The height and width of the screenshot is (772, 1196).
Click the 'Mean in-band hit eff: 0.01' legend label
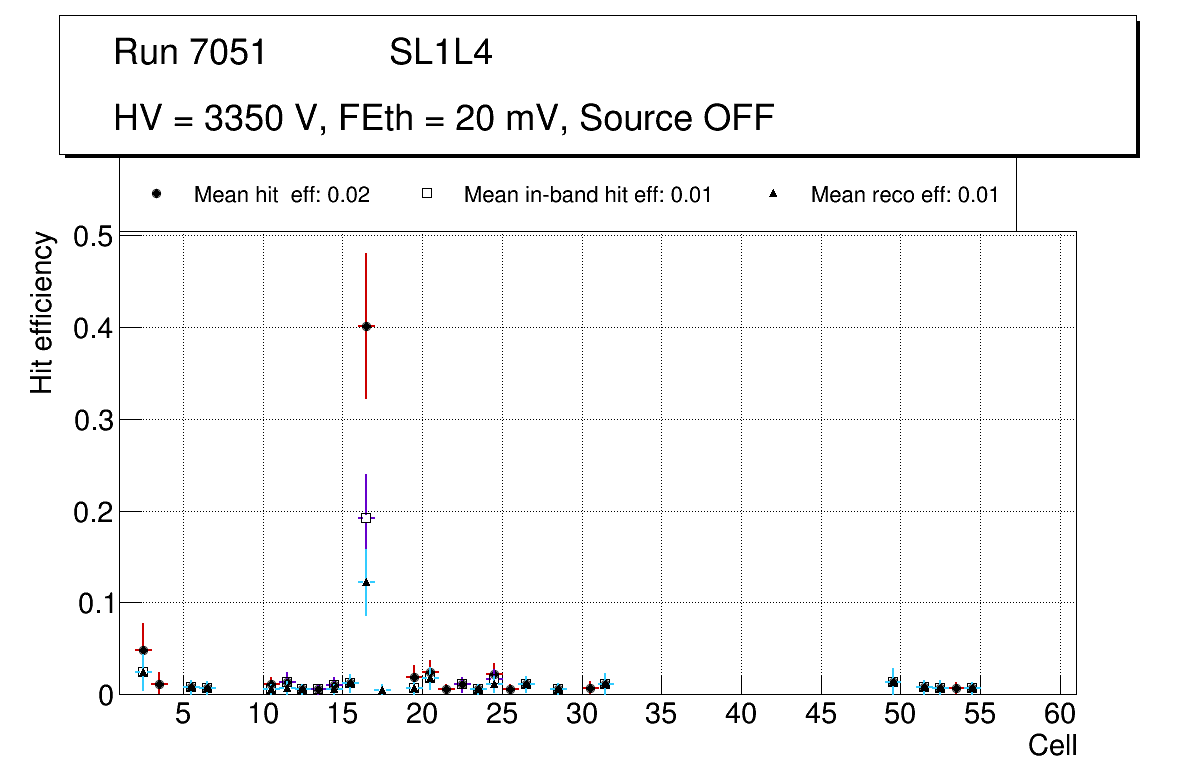tap(587, 195)
